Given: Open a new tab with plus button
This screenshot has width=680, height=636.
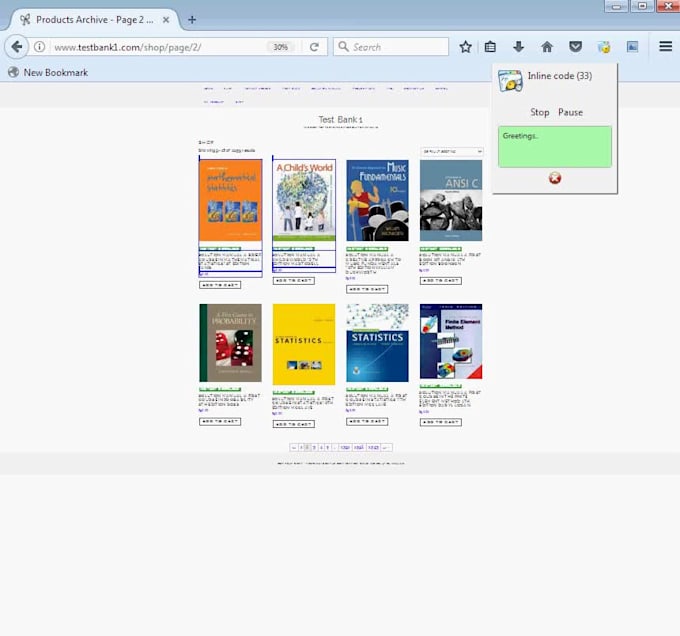Looking at the screenshot, I should [192, 20].
